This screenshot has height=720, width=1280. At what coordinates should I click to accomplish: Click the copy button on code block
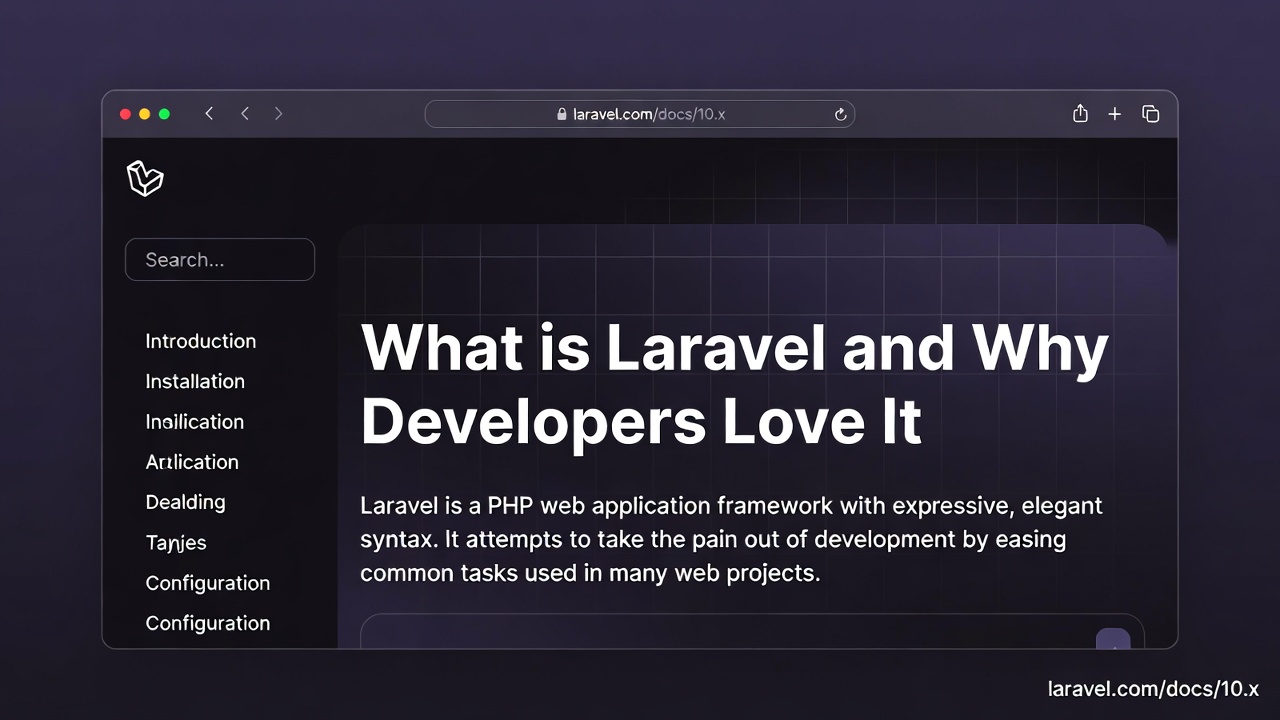pos(1112,639)
